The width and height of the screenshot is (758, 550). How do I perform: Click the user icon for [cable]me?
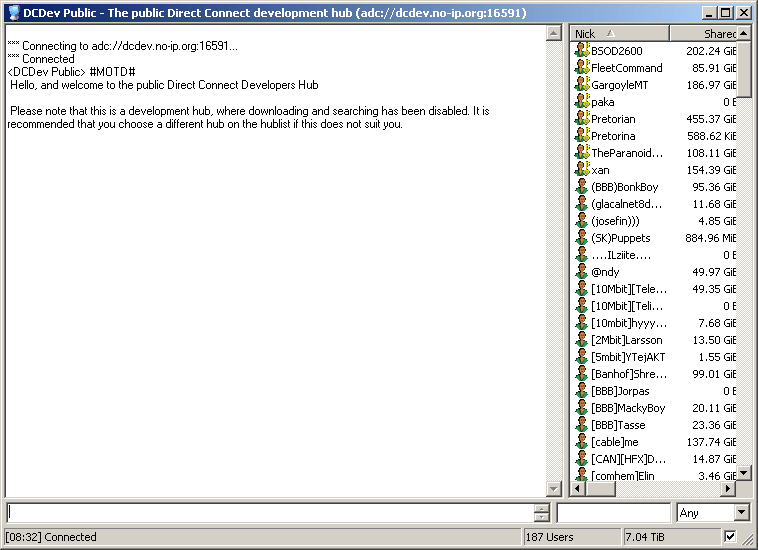click(582, 441)
